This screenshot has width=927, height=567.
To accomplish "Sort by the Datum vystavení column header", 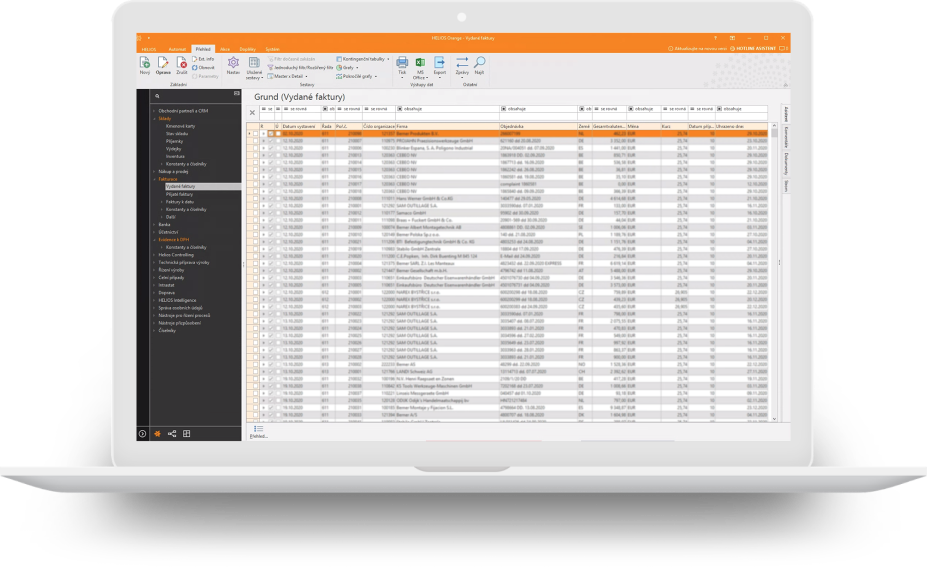I will (301, 127).
